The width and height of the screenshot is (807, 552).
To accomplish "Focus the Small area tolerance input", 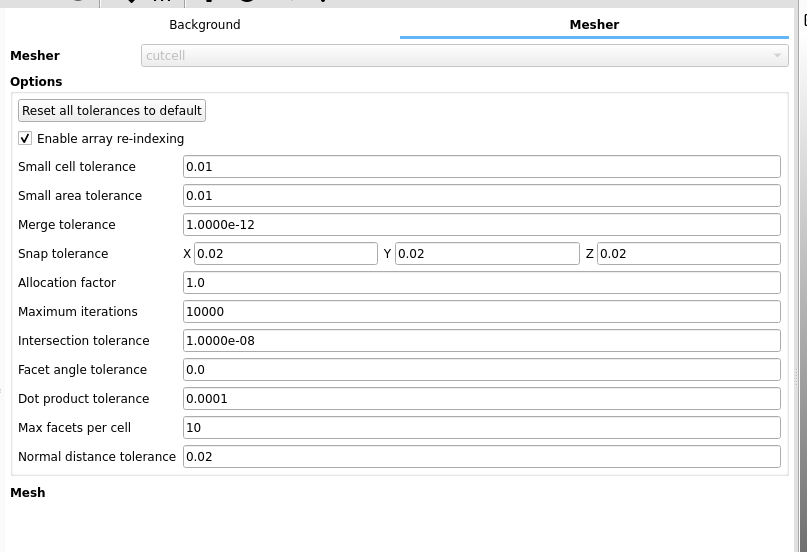I will point(481,196).
